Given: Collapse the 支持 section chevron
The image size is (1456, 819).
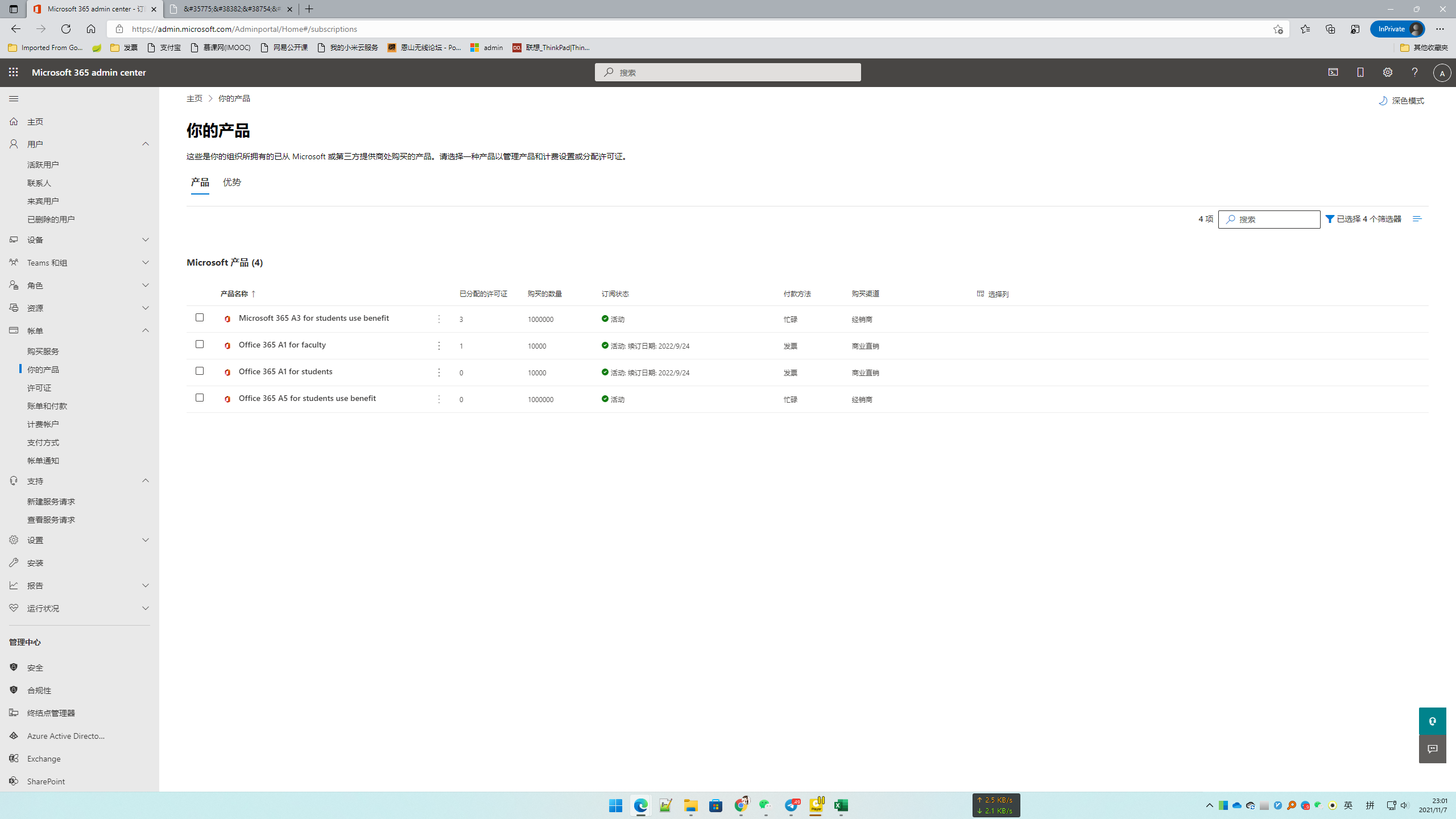Looking at the screenshot, I should pos(146,481).
